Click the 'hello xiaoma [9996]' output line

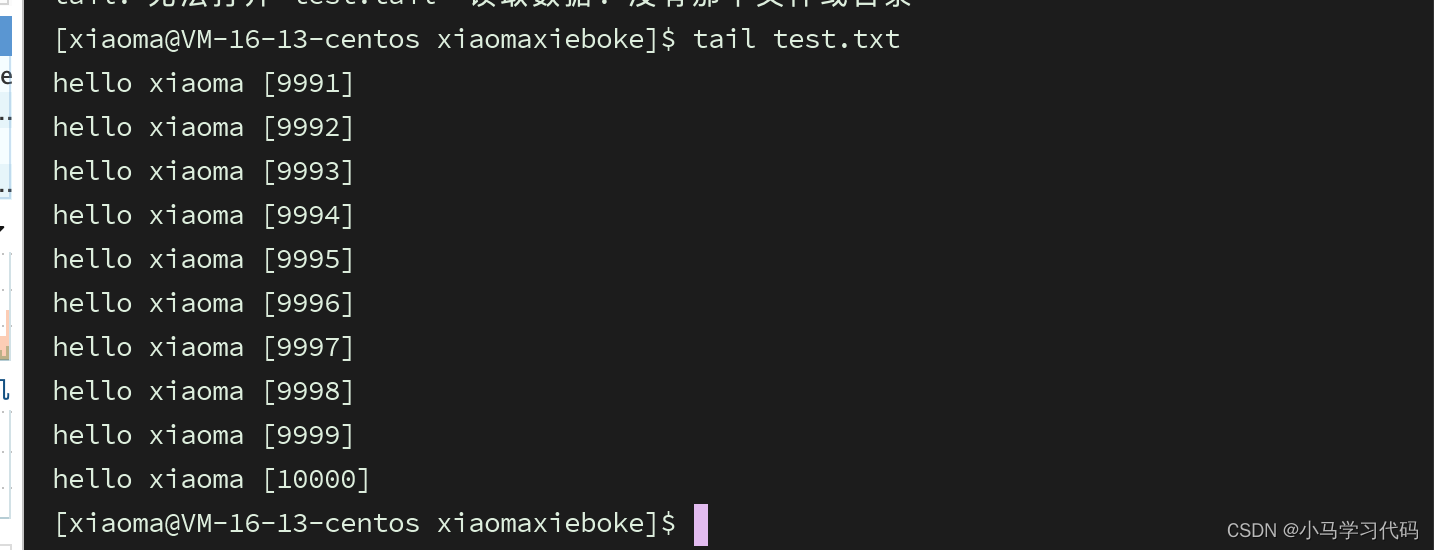click(x=204, y=304)
